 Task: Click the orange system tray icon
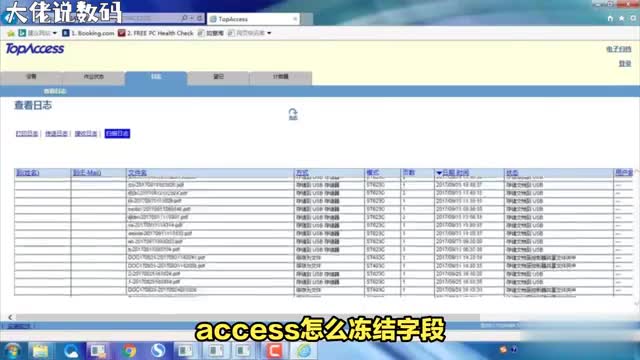[503, 349]
